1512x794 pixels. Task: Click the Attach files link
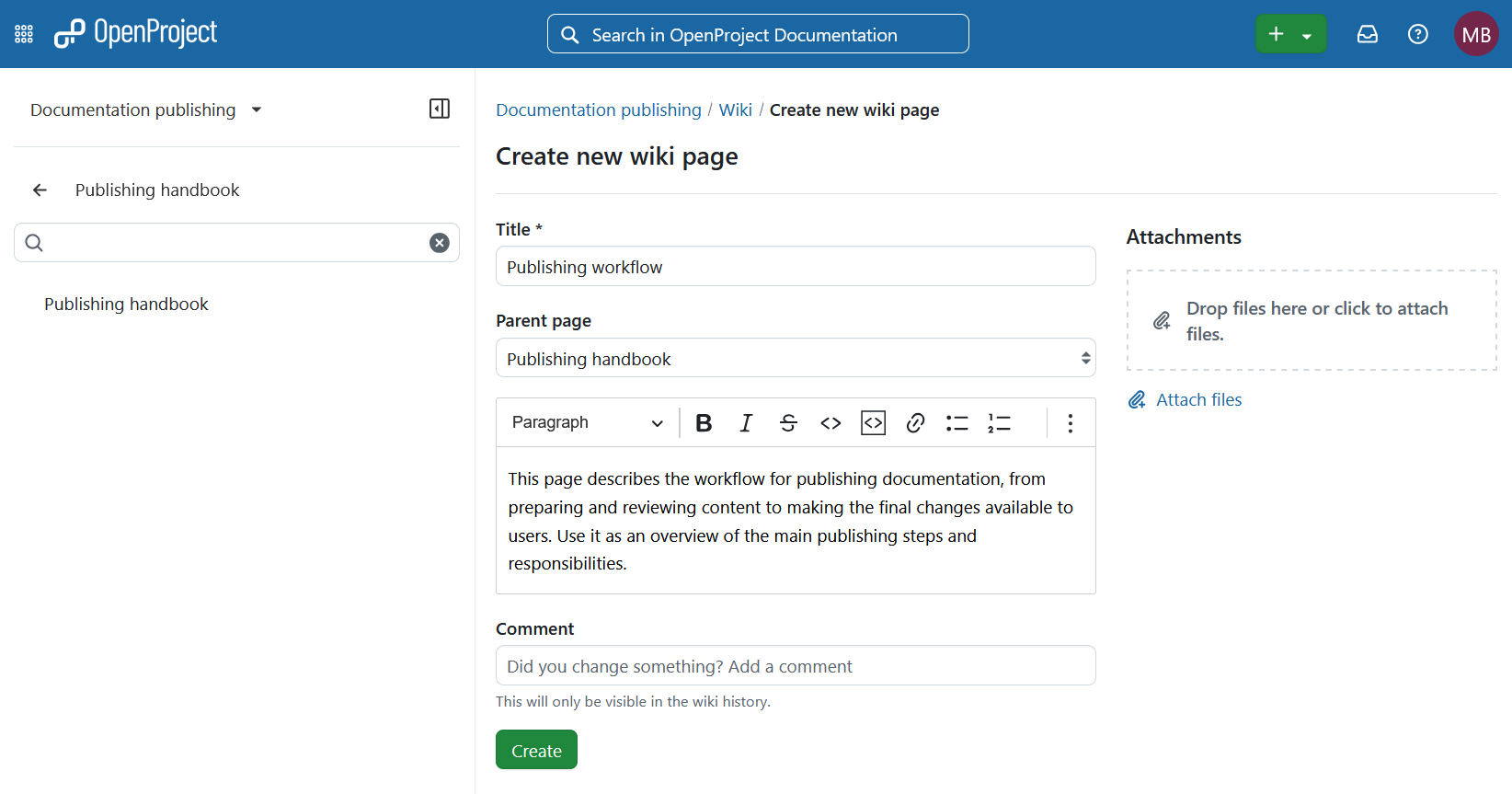click(1198, 399)
